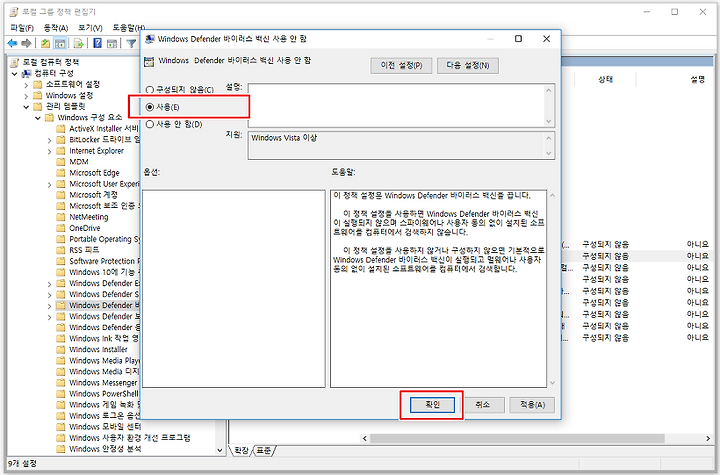Click the Back arrow in the editor toolbar

tap(12, 43)
